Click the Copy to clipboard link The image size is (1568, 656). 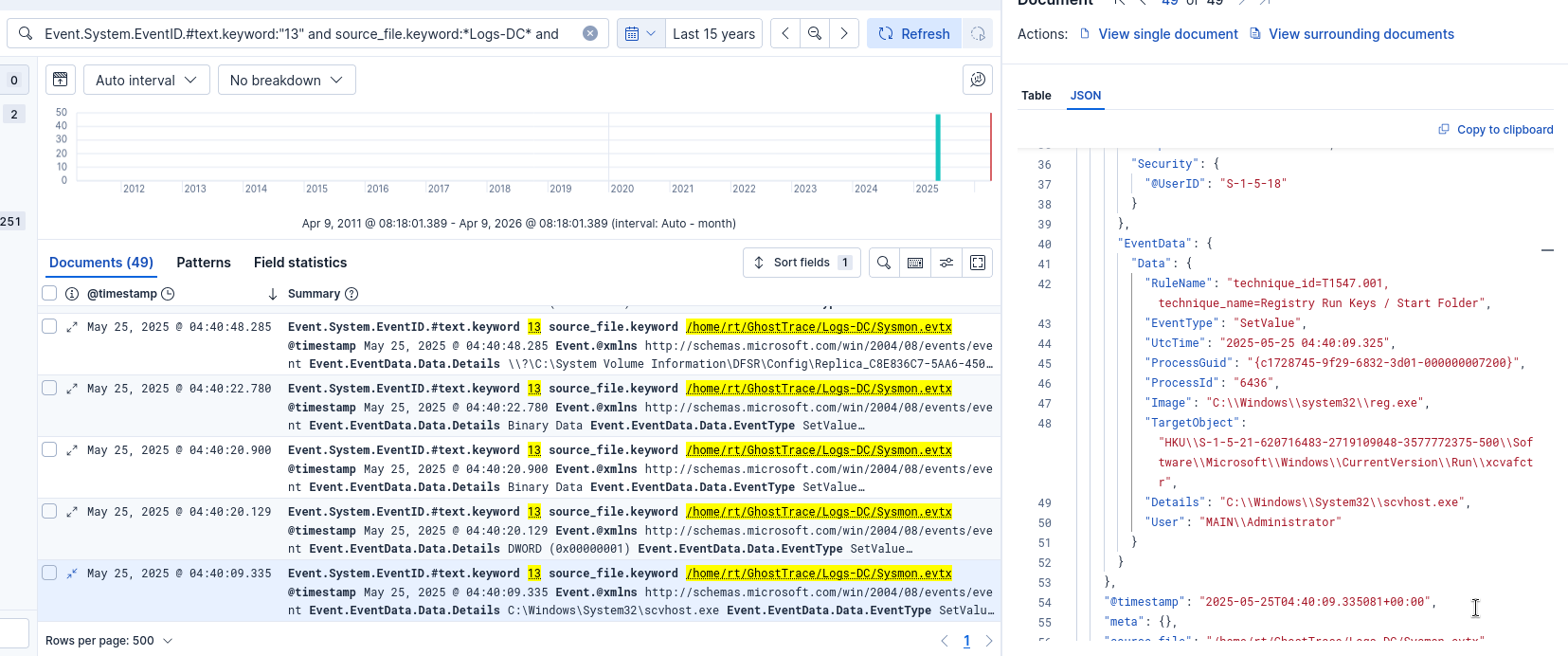pyautogui.click(x=1505, y=130)
